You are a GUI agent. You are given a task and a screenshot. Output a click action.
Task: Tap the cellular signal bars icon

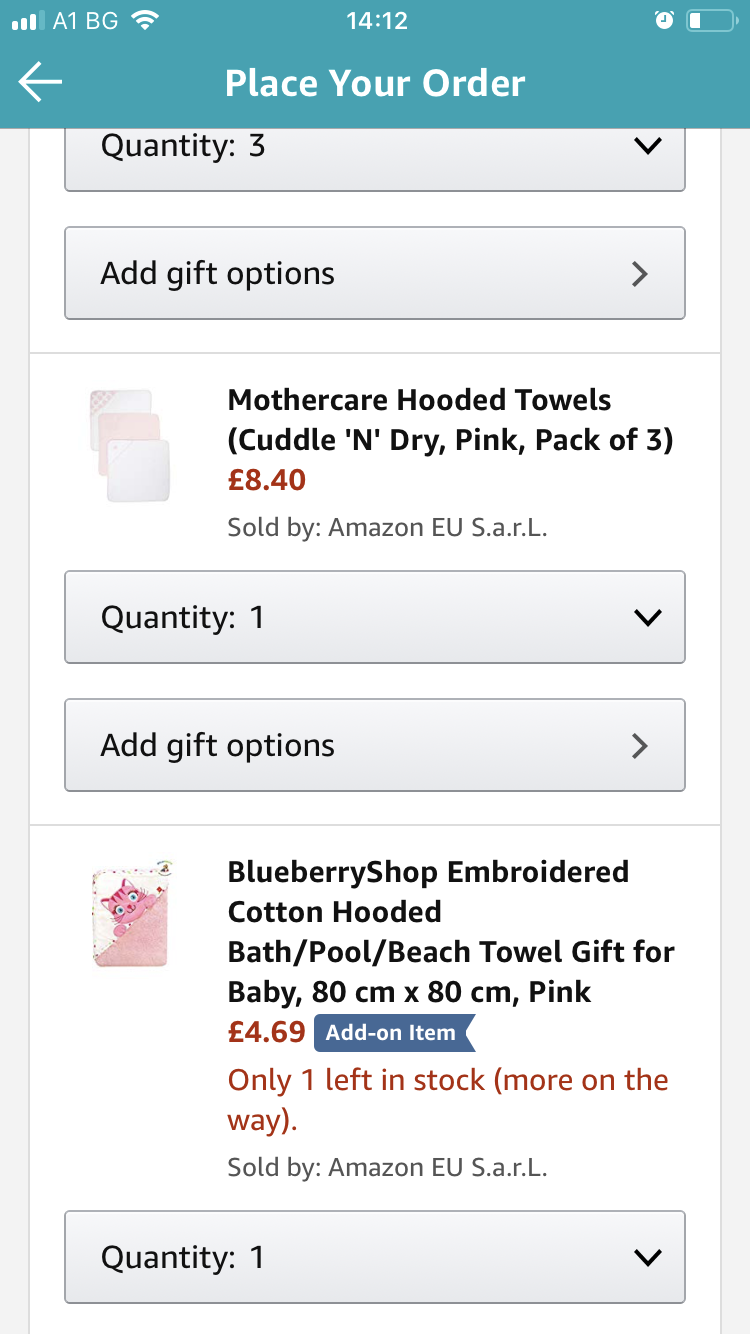point(29,21)
